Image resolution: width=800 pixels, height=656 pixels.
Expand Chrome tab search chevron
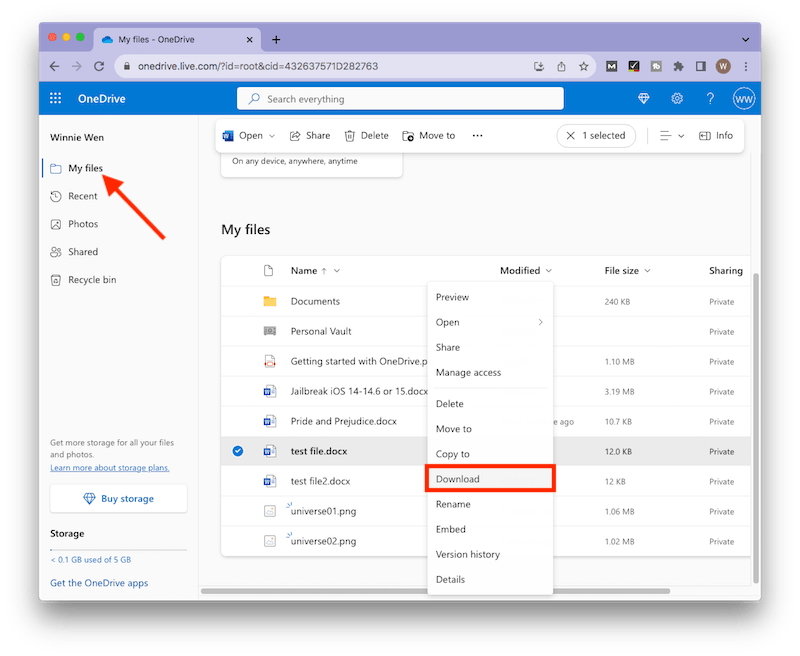(745, 40)
